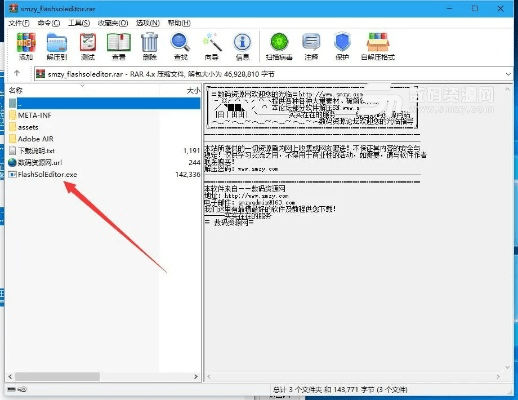Click file list horizontal scrollbar thumb
Screen dimensions: 518x400
point(57,377)
